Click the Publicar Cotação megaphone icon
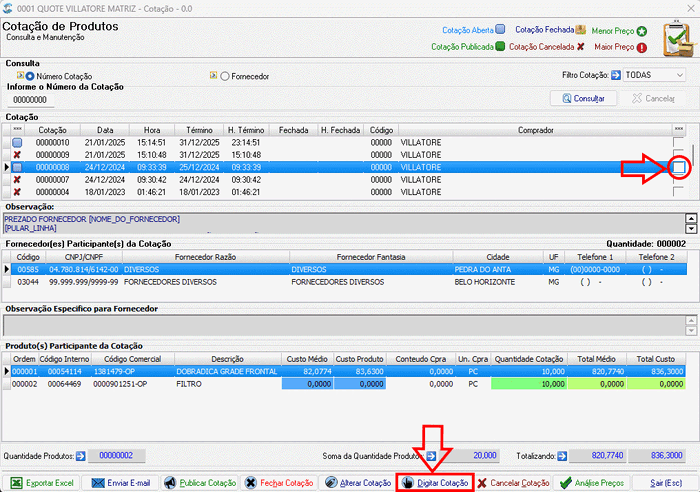This screenshot has height=492, width=700. (170, 483)
